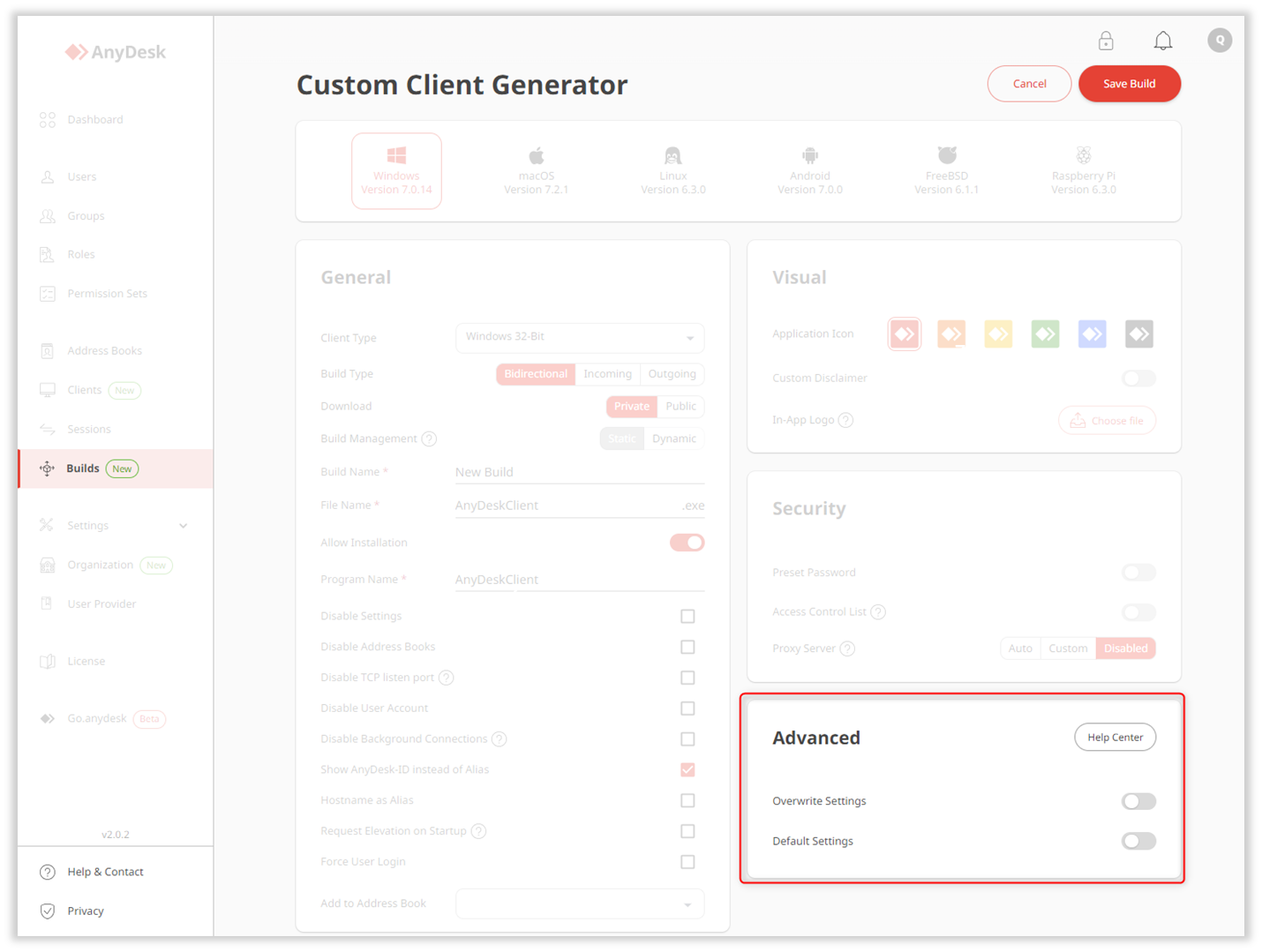This screenshot has width=1262, height=952.
Task: Click the Cancel button
Action: pos(1029,84)
